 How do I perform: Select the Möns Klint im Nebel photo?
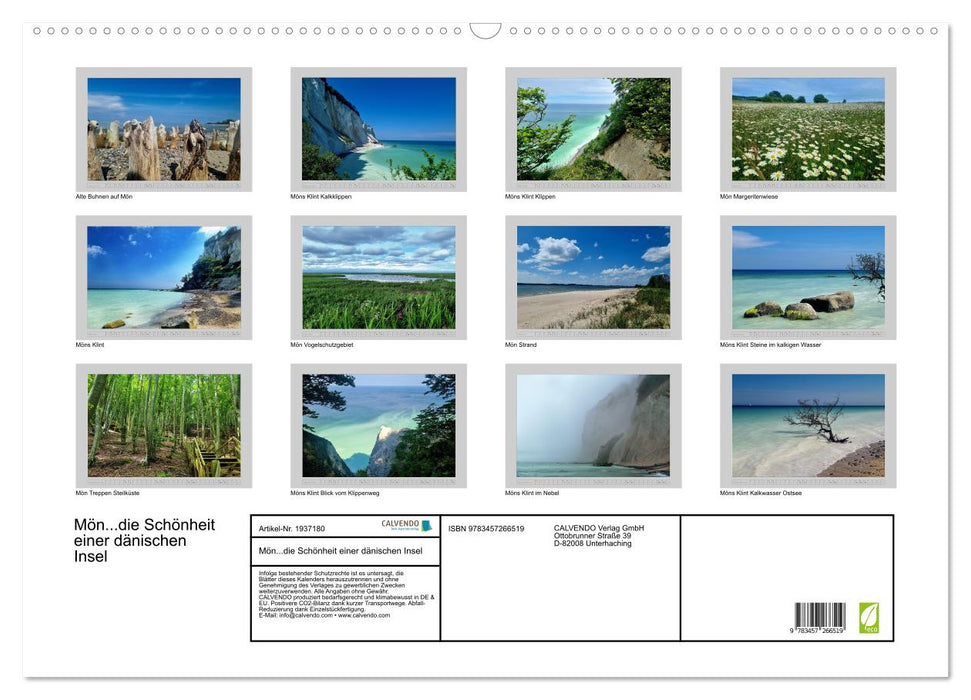[x=593, y=425]
